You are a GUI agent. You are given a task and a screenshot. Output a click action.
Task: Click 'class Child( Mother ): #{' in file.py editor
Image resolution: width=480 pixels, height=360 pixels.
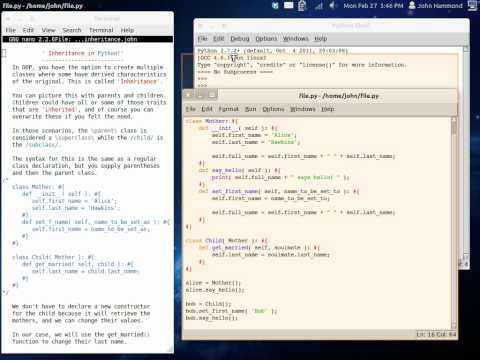coord(226,240)
